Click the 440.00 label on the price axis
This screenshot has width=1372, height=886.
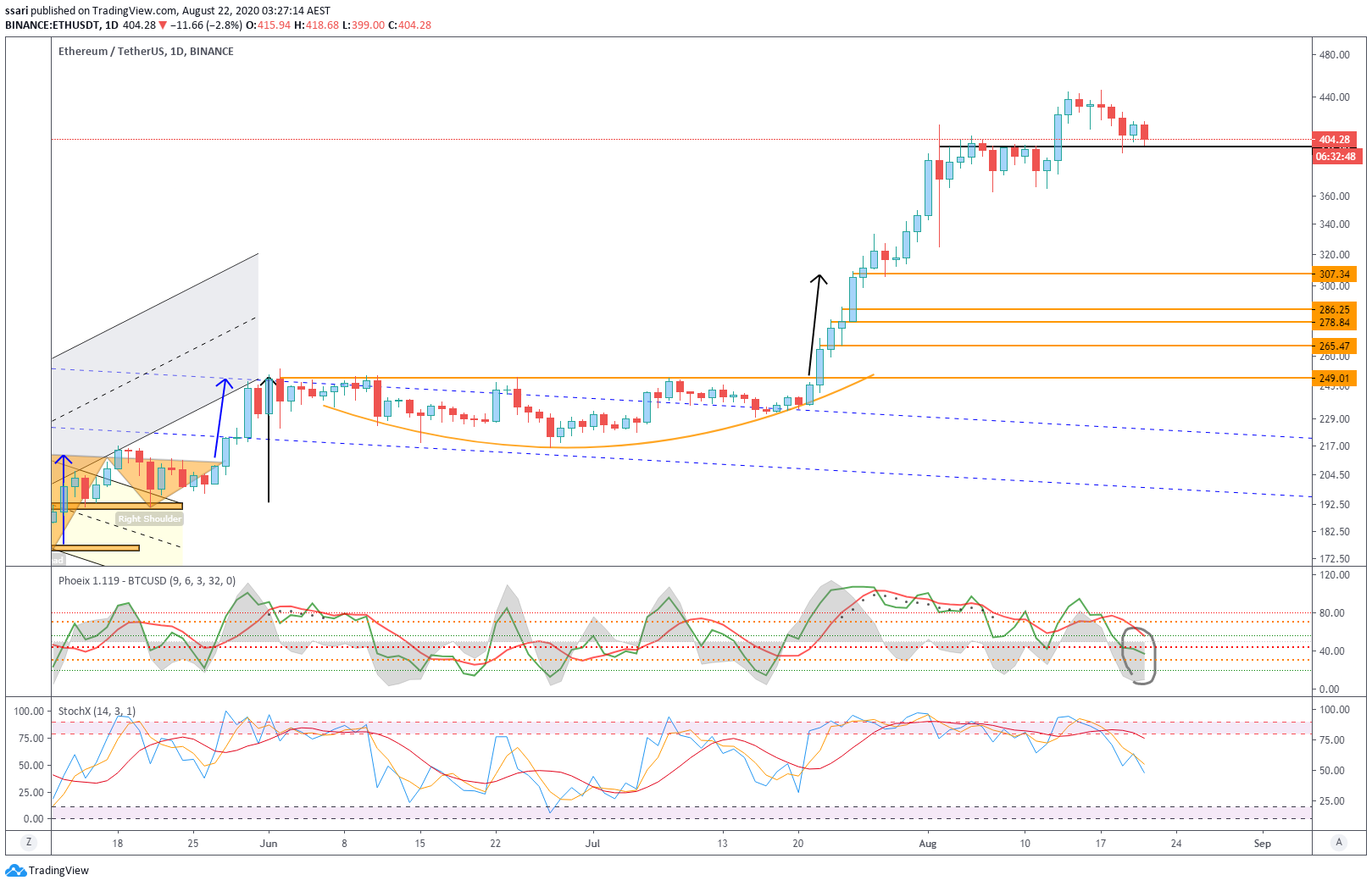1335,97
